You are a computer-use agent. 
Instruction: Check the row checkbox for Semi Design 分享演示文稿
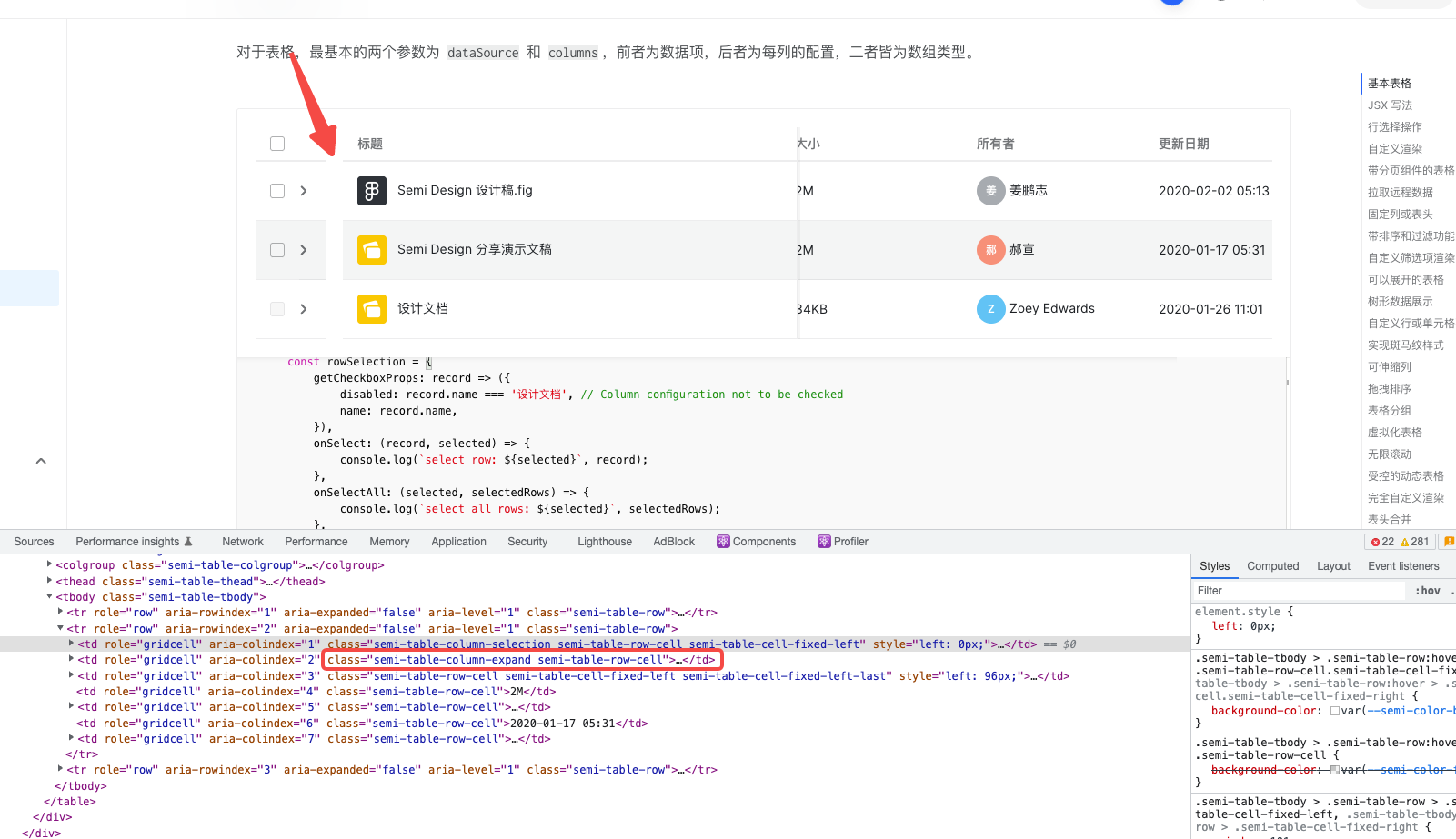[276, 249]
